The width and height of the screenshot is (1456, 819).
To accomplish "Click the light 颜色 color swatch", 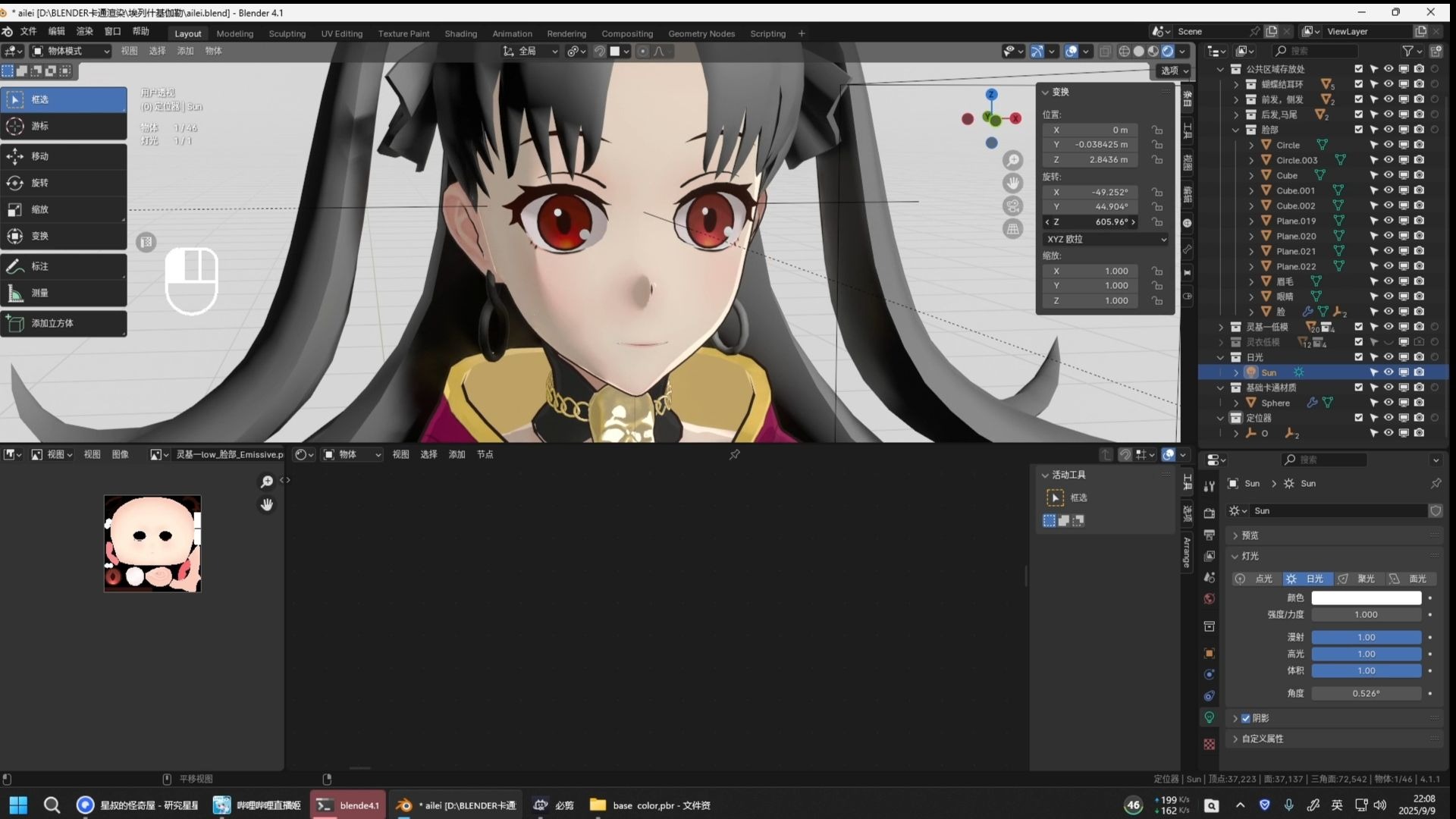I will (x=1367, y=598).
